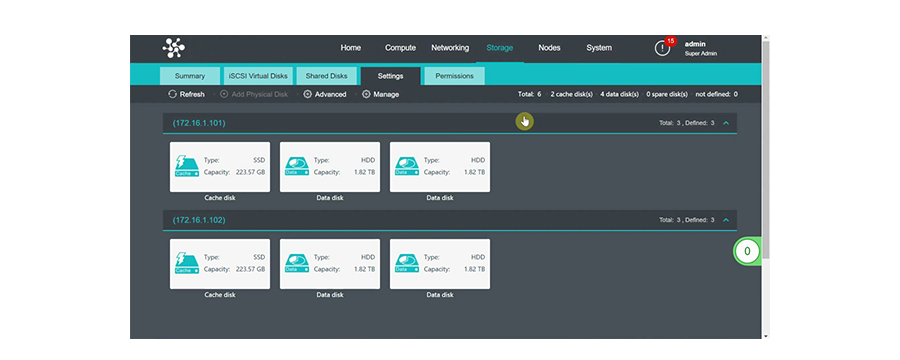
Task: Click the Refresh button label
Action: pyautogui.click(x=192, y=95)
